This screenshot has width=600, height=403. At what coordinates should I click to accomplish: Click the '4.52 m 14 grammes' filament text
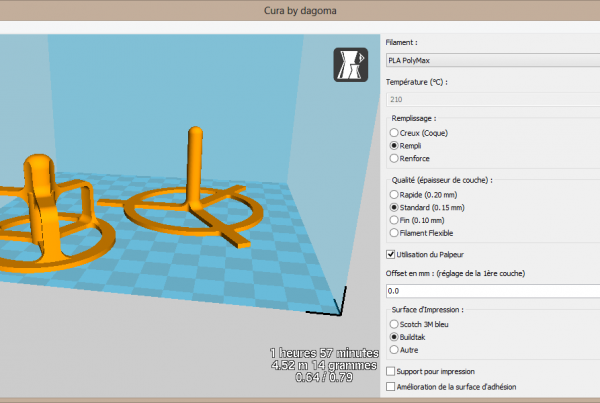click(324, 365)
